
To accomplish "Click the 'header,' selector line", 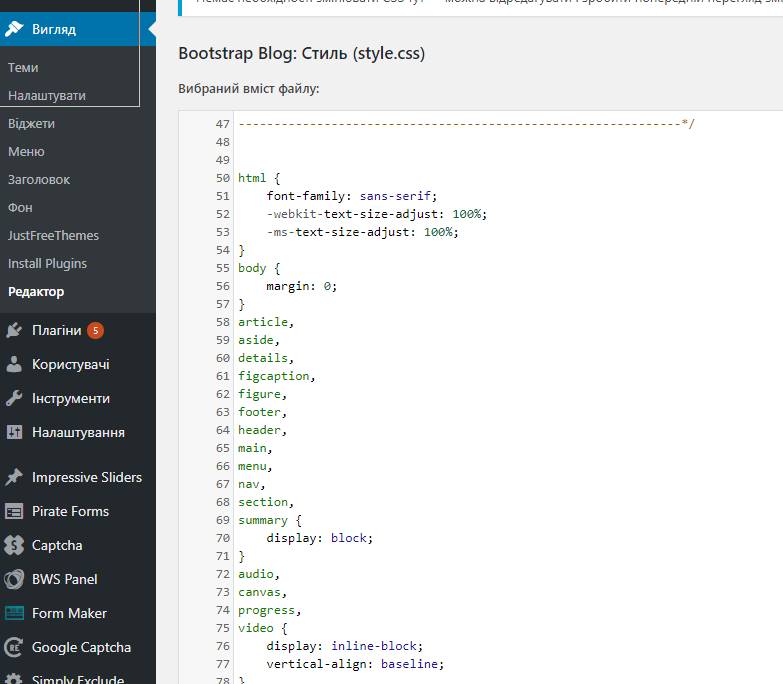I will tap(263, 430).
